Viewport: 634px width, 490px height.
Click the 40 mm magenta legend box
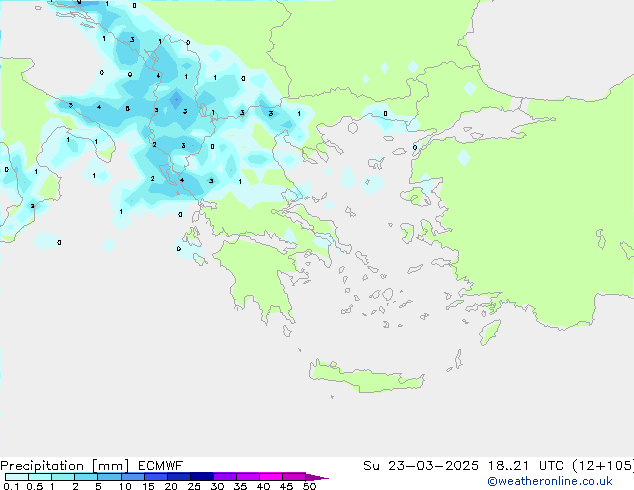tap(271, 477)
